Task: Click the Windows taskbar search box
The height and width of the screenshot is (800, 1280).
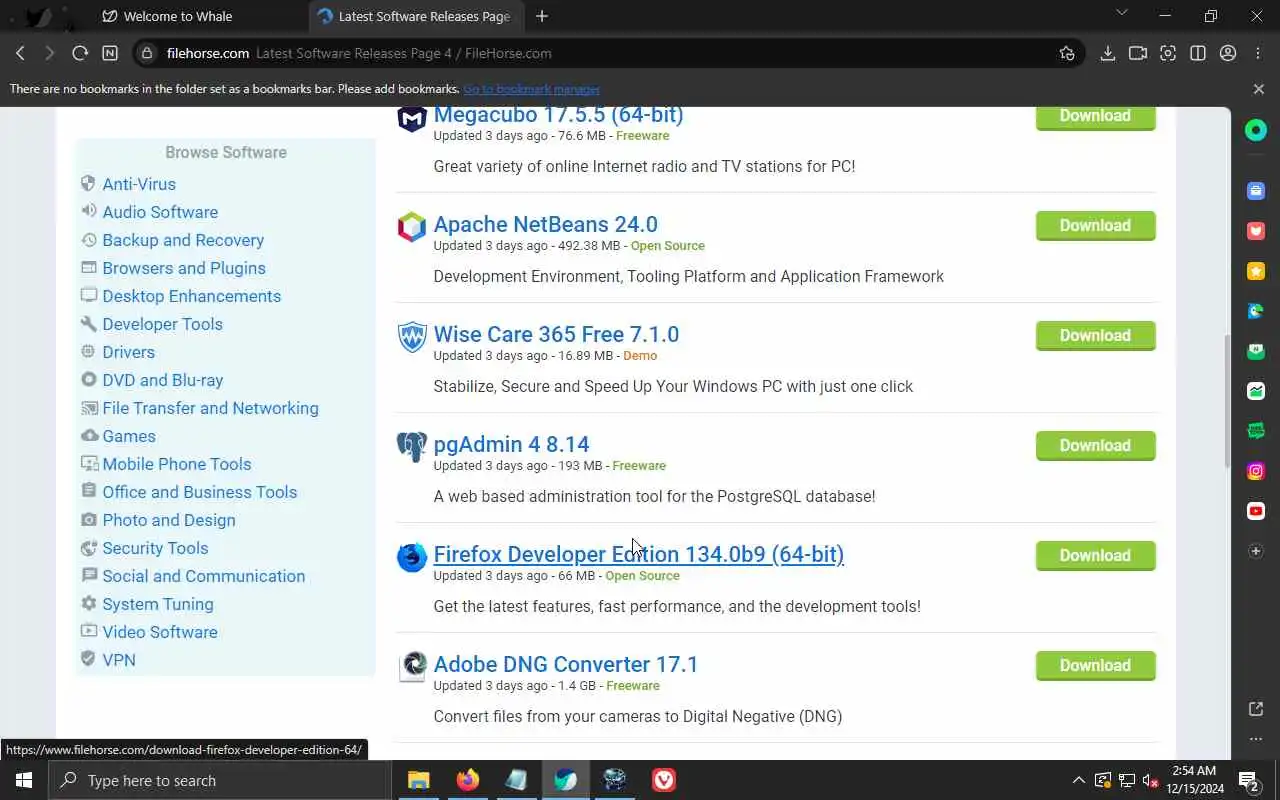Action: pyautogui.click(x=220, y=780)
